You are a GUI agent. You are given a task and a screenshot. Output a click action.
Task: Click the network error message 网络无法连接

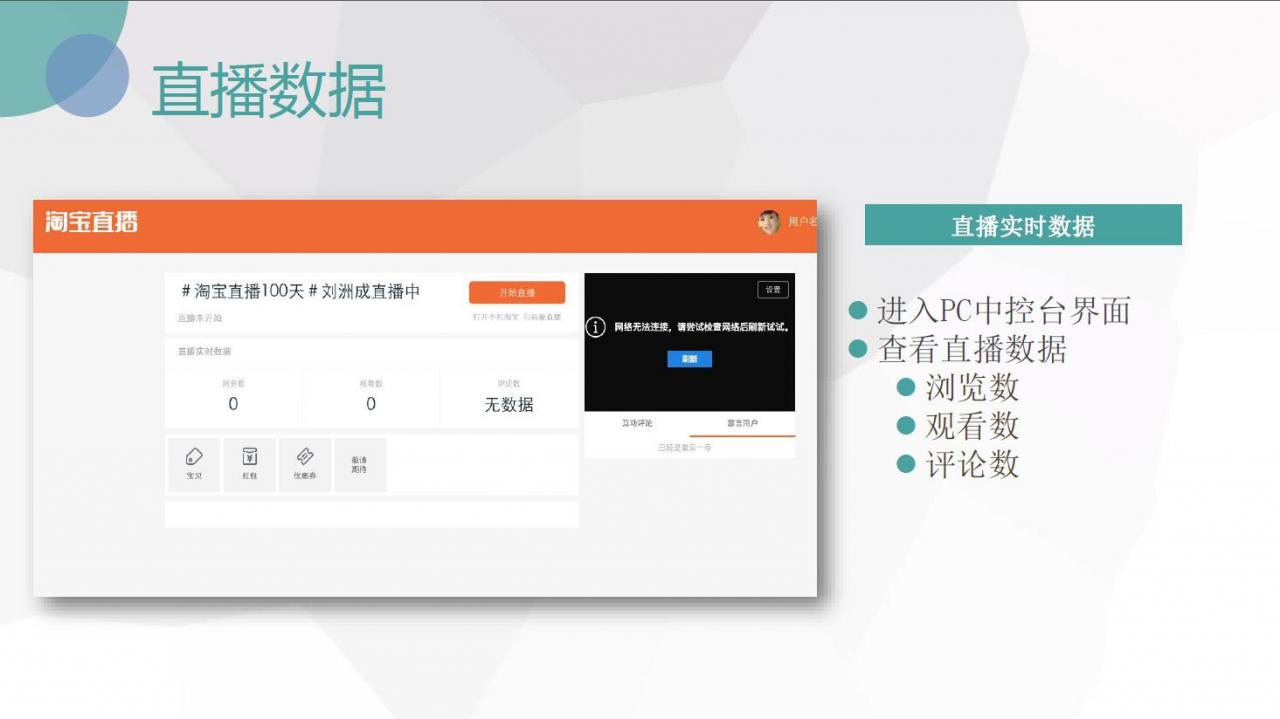701,327
